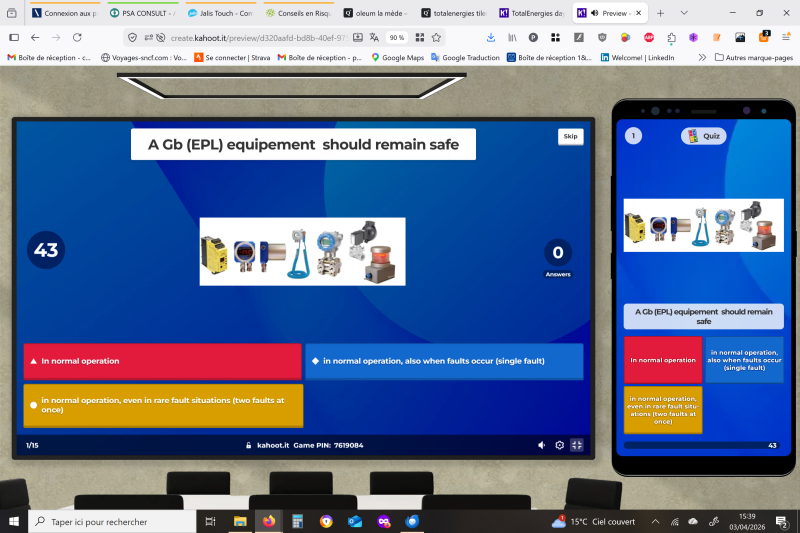Viewport: 800px width, 533px height.
Task: Toggle fullscreen mode in Kahoot preview
Action: click(x=577, y=445)
